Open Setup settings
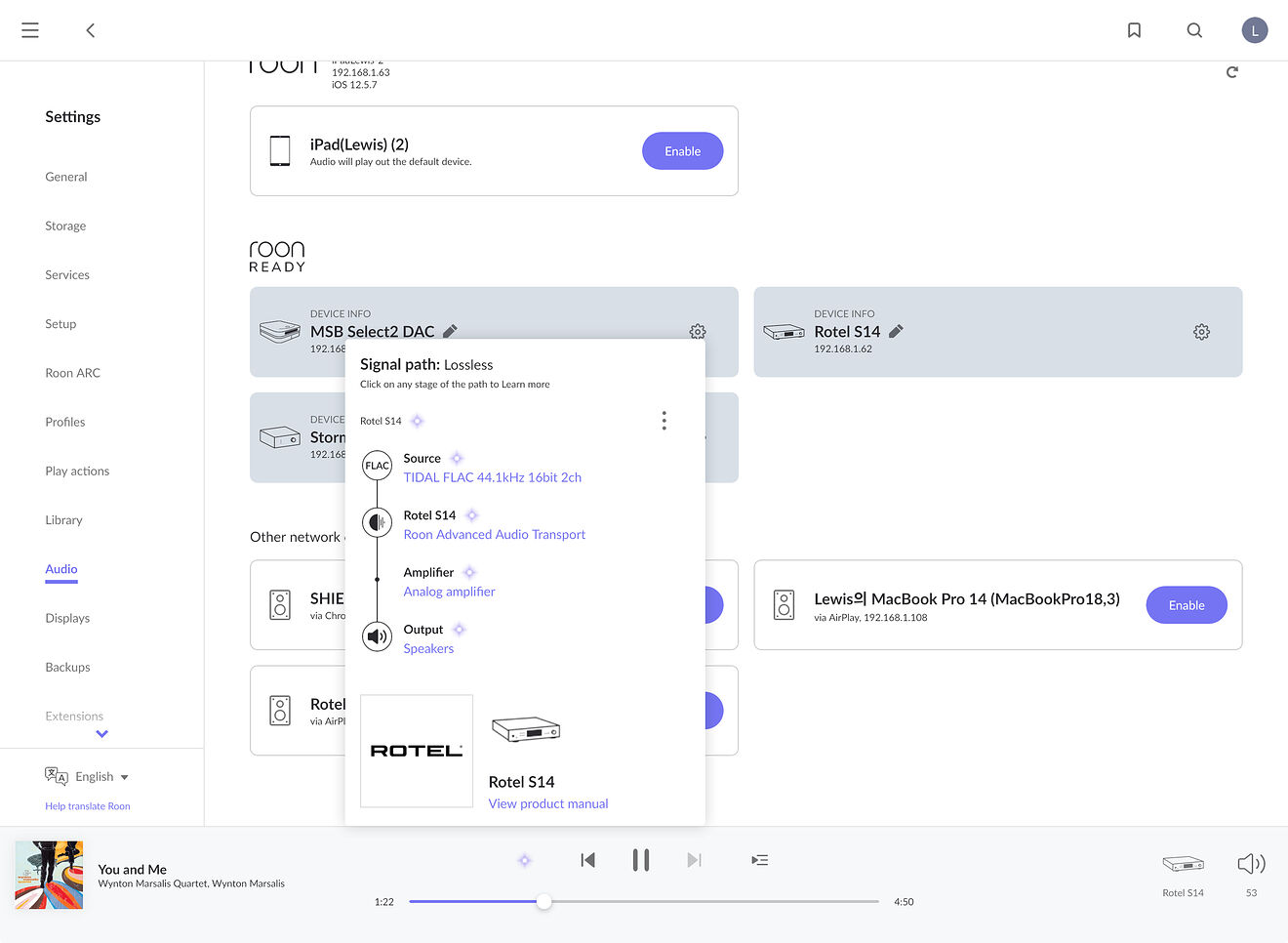This screenshot has width=1288, height=943. coord(60,324)
